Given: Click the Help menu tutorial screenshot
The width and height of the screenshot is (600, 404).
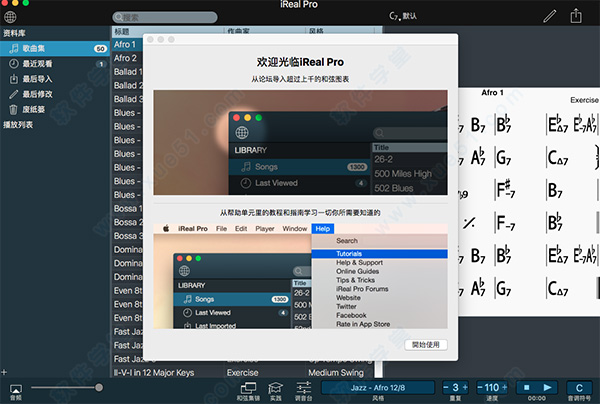Looking at the screenshot, I should (300, 276).
